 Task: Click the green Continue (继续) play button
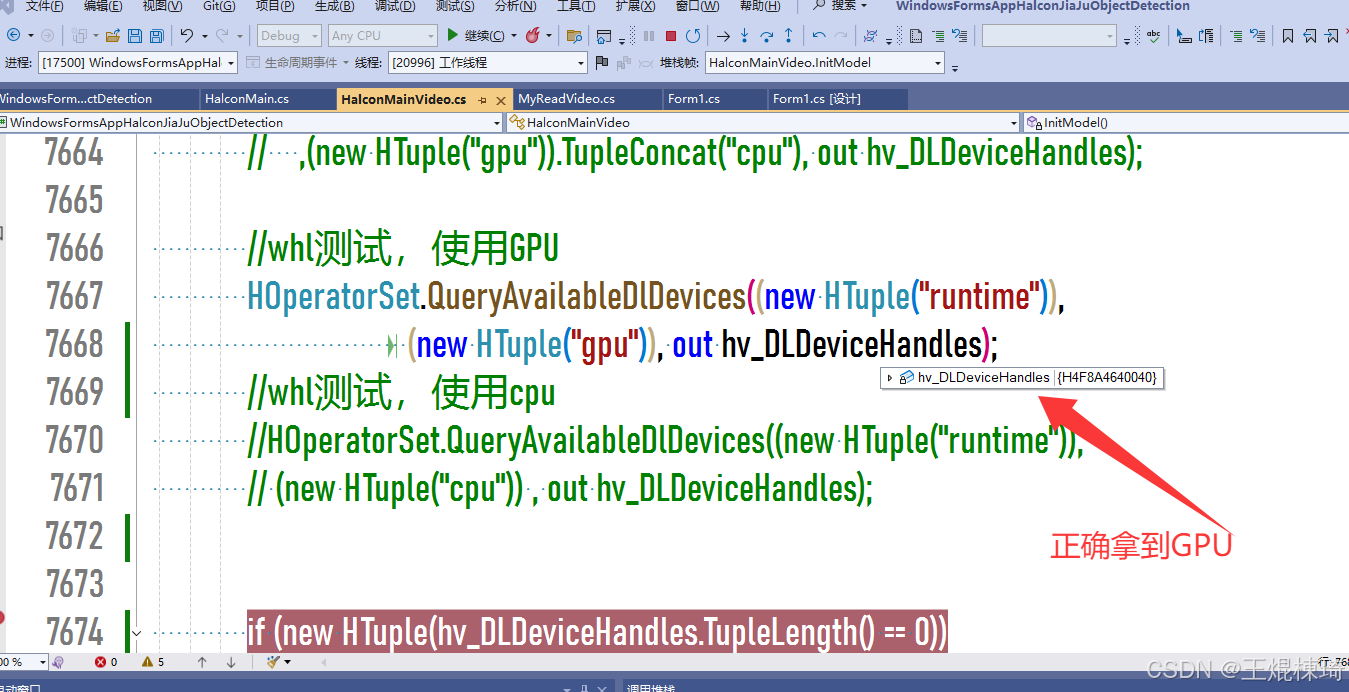(x=476, y=36)
